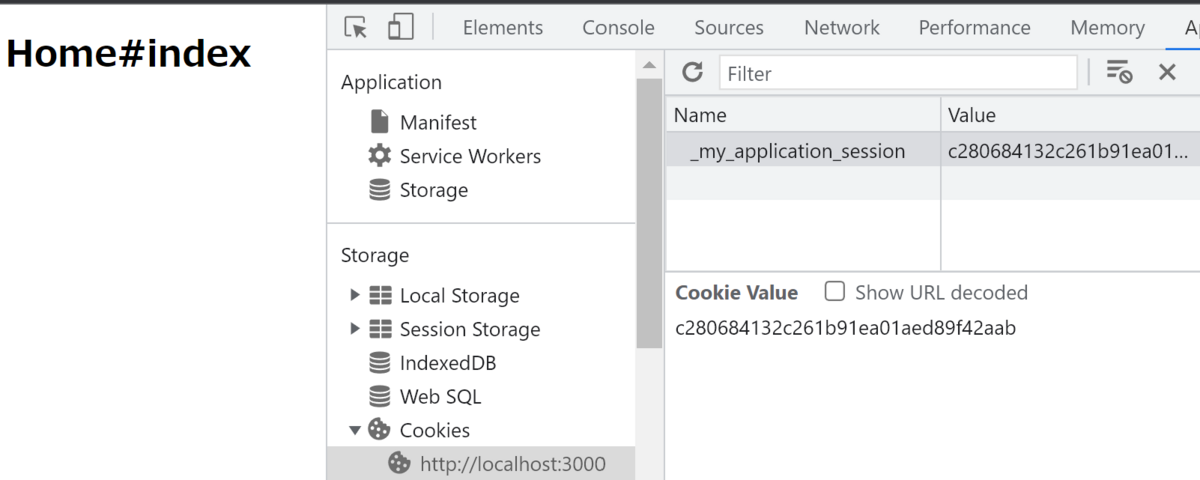The height and width of the screenshot is (480, 1200).
Task: Collapse the Cookies tree node
Action: (x=355, y=431)
